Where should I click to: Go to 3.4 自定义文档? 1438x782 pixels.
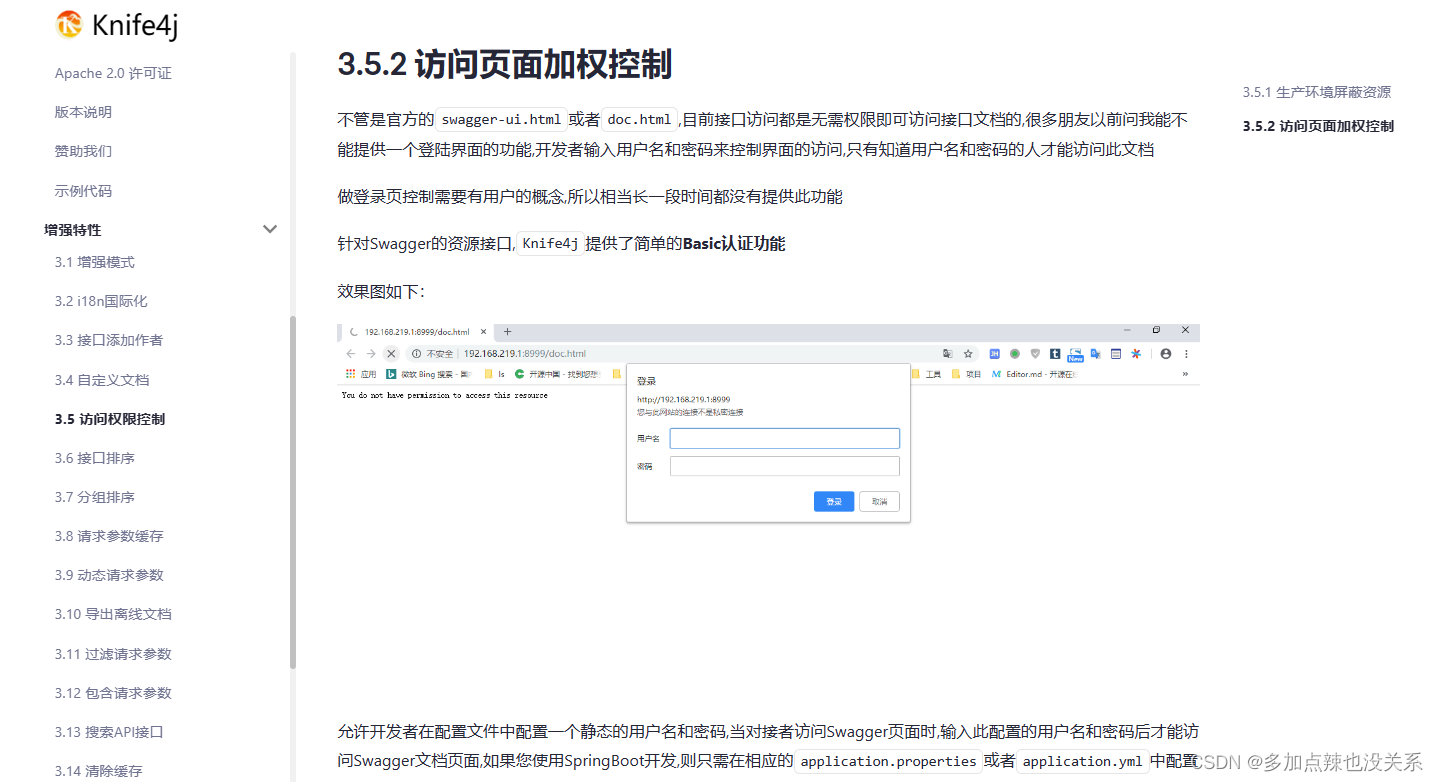[102, 380]
